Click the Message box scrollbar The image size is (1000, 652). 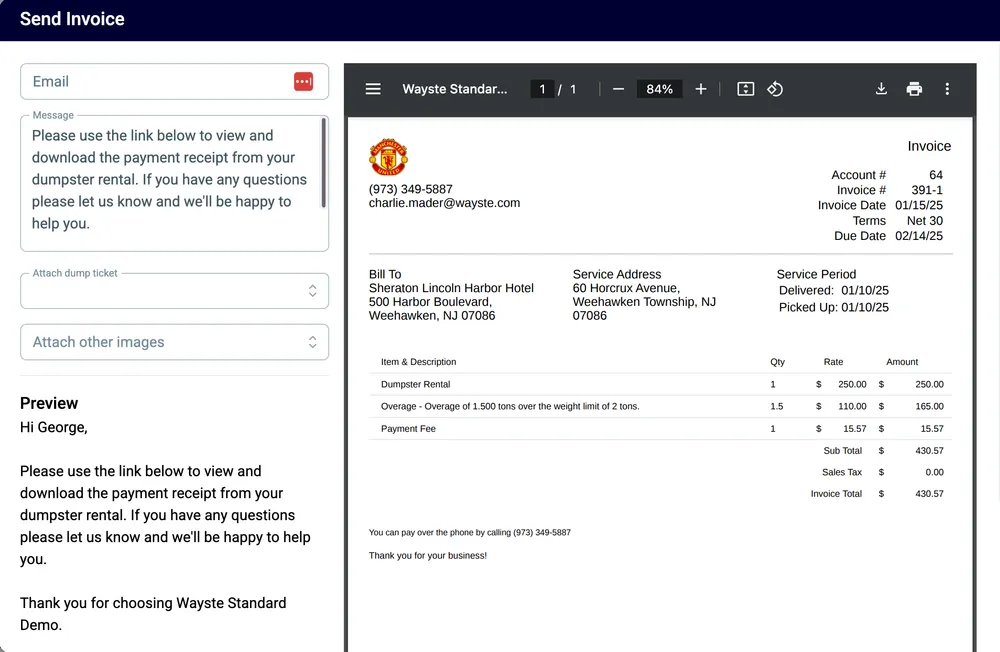point(323,160)
